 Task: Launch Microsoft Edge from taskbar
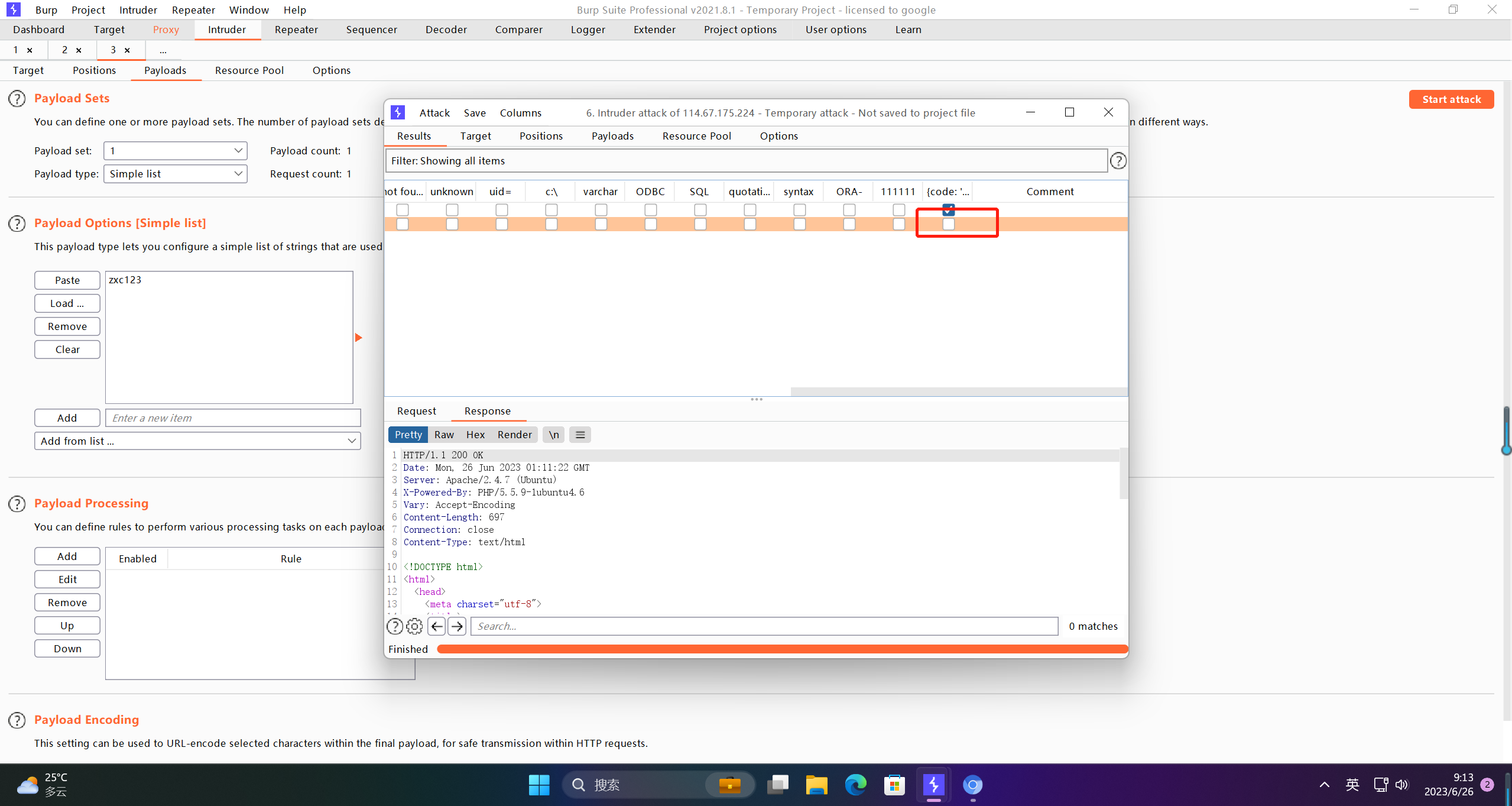[x=855, y=785]
